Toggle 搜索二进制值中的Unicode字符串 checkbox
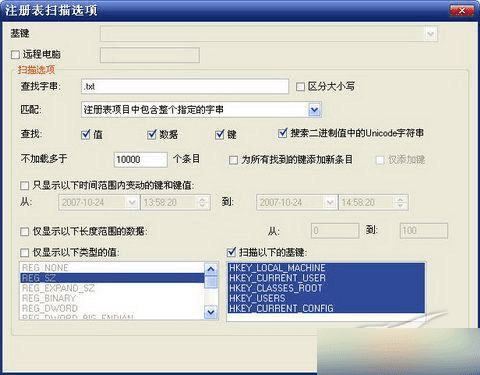The image size is (480, 375). [x=282, y=133]
